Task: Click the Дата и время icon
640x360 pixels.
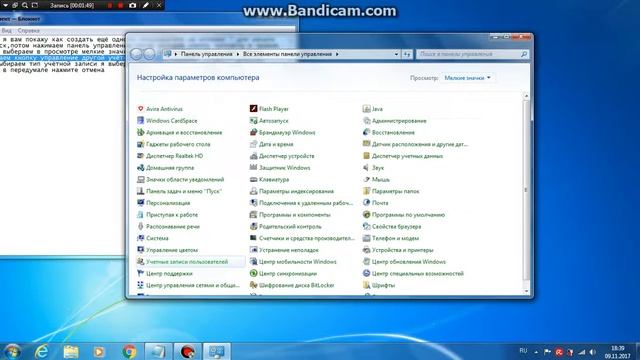Action: tap(253, 144)
